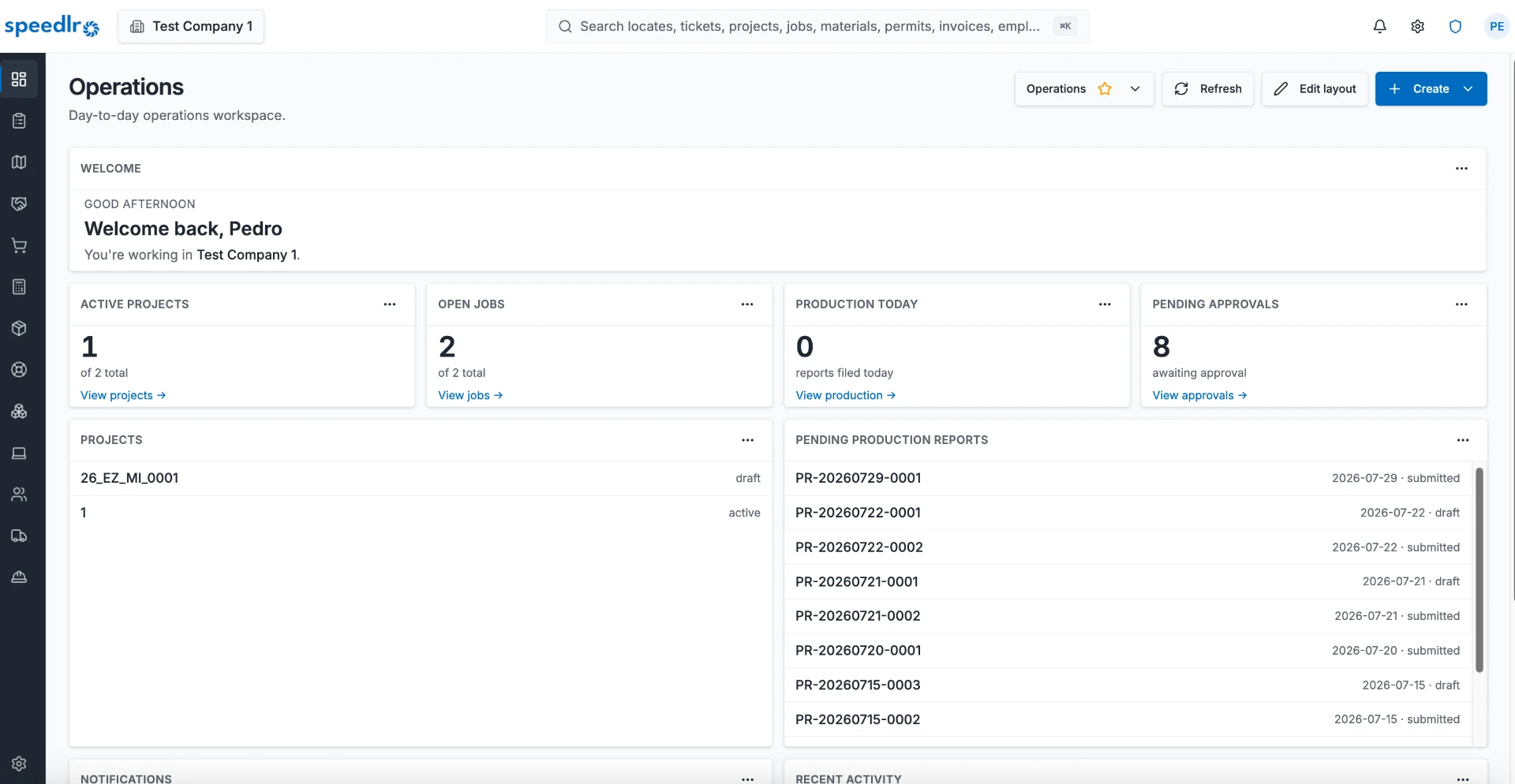Open the laptop icon in sidebar

pos(19,453)
